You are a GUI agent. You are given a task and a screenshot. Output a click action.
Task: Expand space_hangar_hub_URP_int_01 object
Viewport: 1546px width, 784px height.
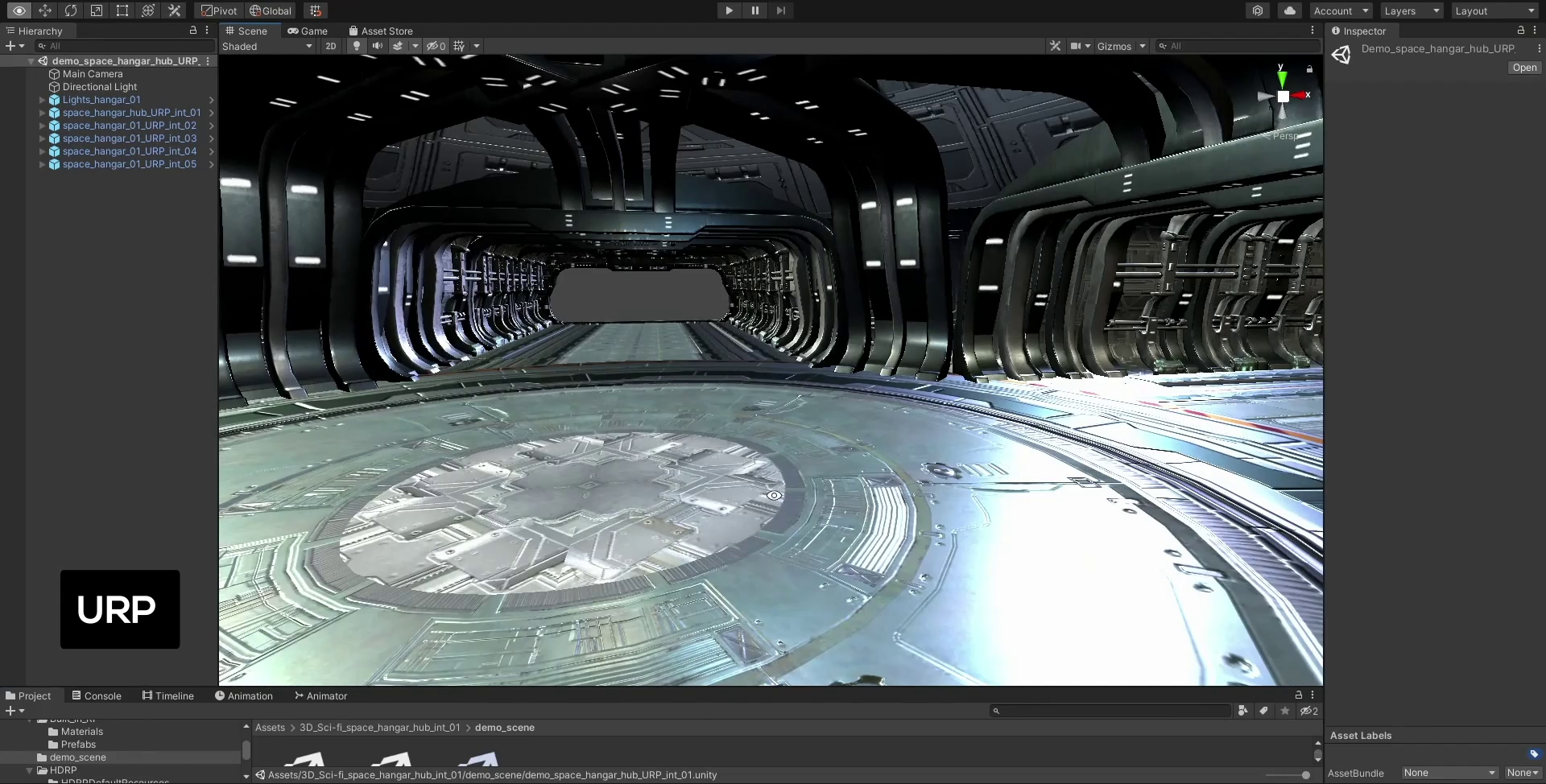pos(42,113)
